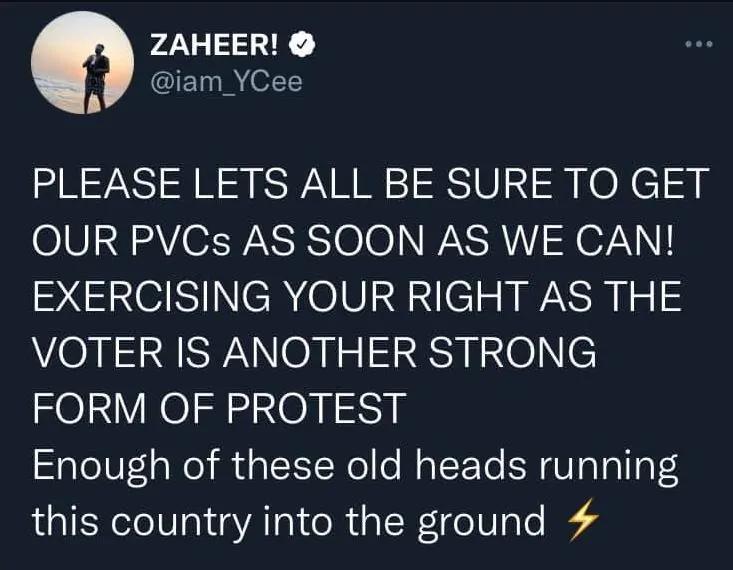Open ZAHEER!'s profile picture
The width and height of the screenshot is (733, 570).
[83, 65]
